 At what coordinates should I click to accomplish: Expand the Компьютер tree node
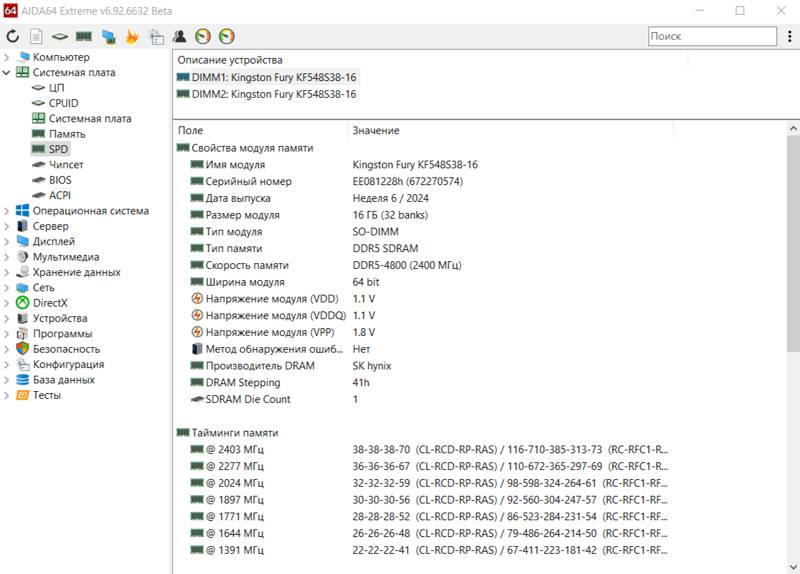click(x=7, y=58)
